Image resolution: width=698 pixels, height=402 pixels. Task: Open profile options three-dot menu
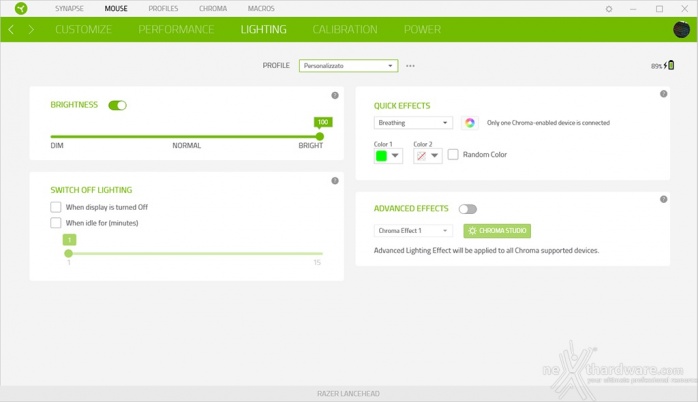(410, 66)
